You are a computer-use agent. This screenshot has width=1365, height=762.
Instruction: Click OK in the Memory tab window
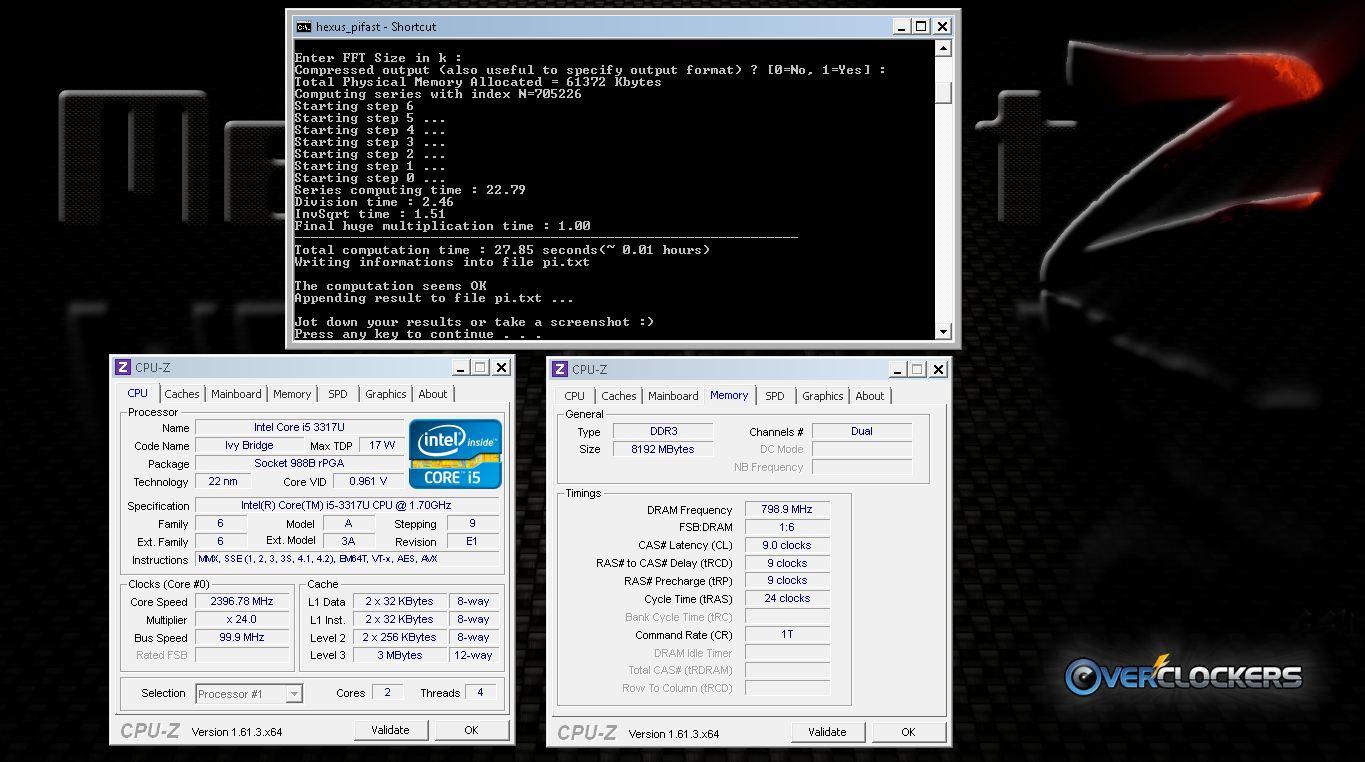[908, 732]
